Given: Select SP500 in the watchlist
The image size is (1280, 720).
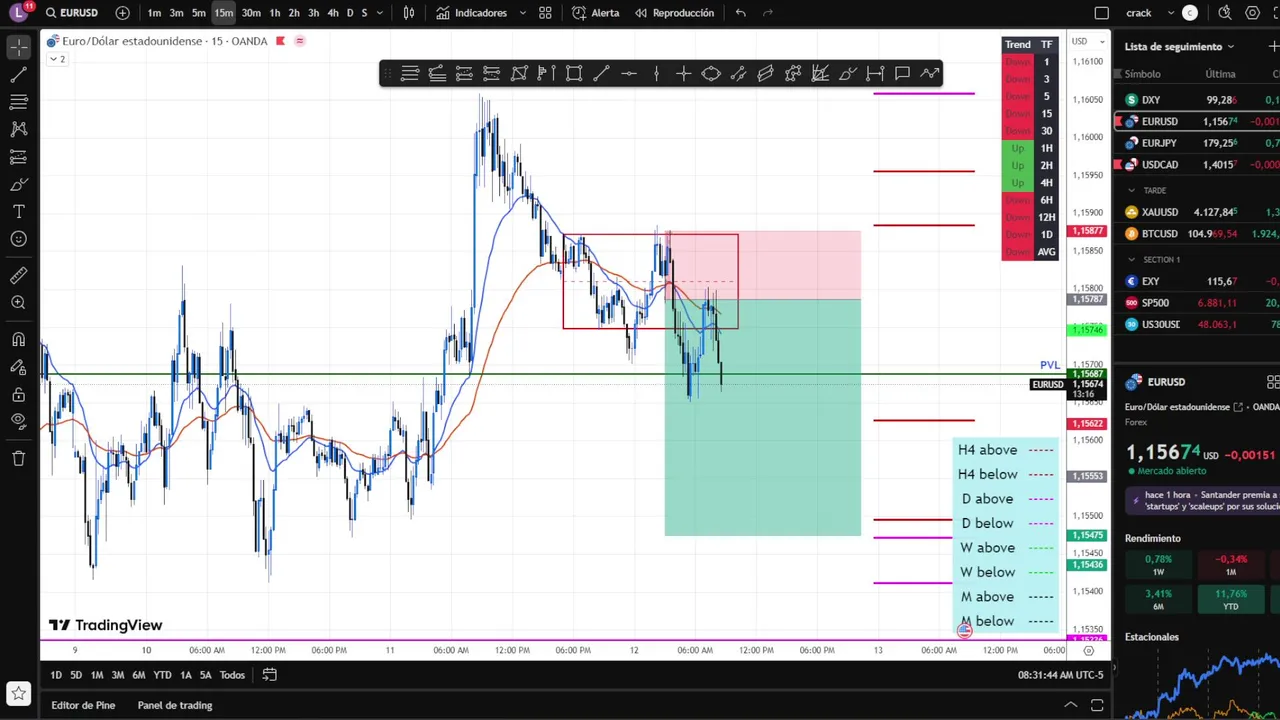Looking at the screenshot, I should coord(1198,303).
